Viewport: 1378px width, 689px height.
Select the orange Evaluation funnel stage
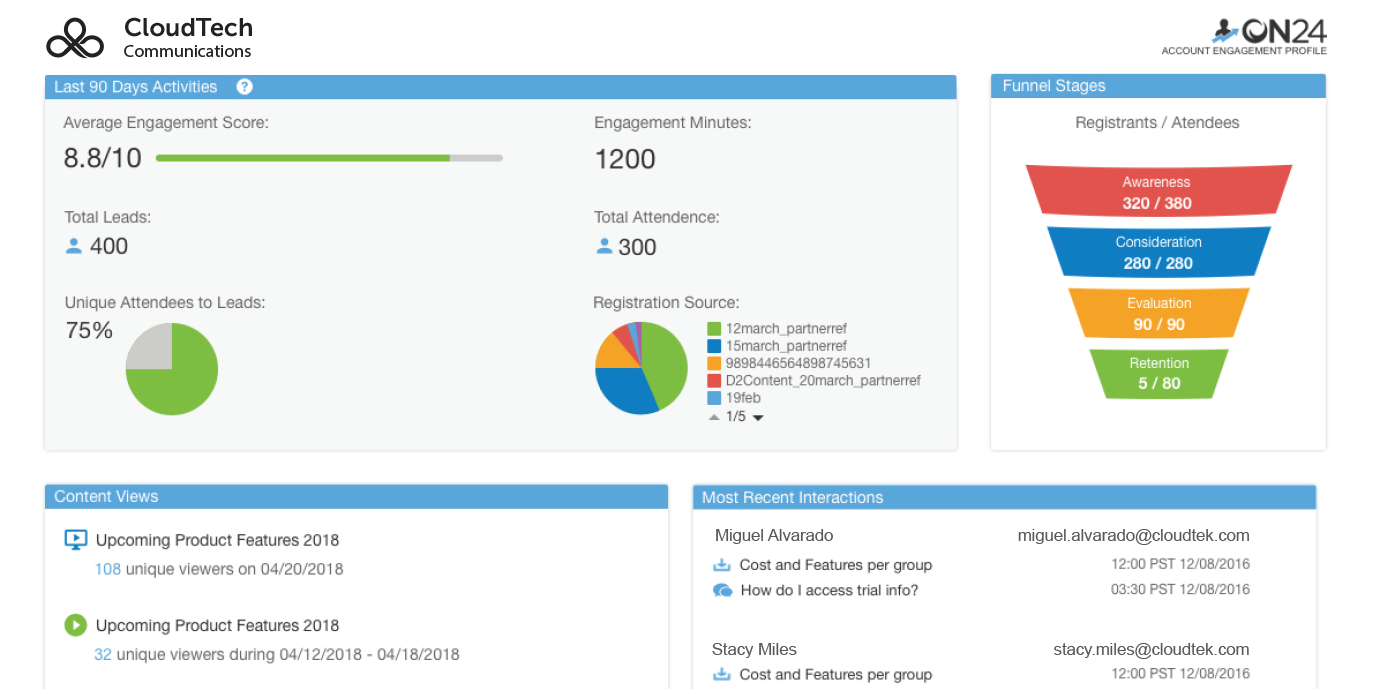(x=1158, y=312)
